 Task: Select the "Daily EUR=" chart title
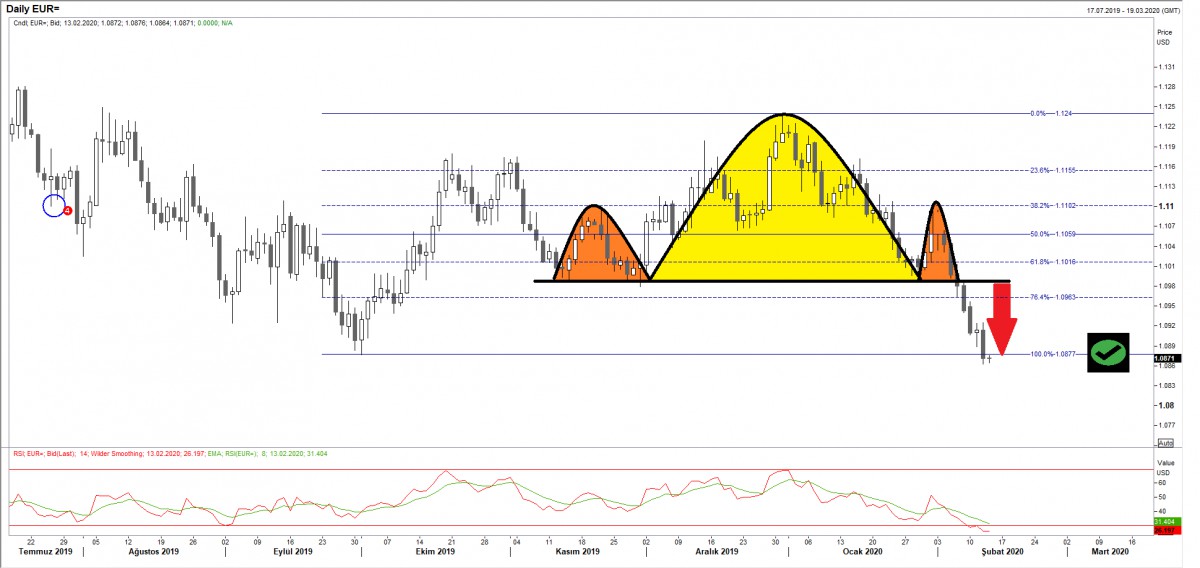[33, 9]
